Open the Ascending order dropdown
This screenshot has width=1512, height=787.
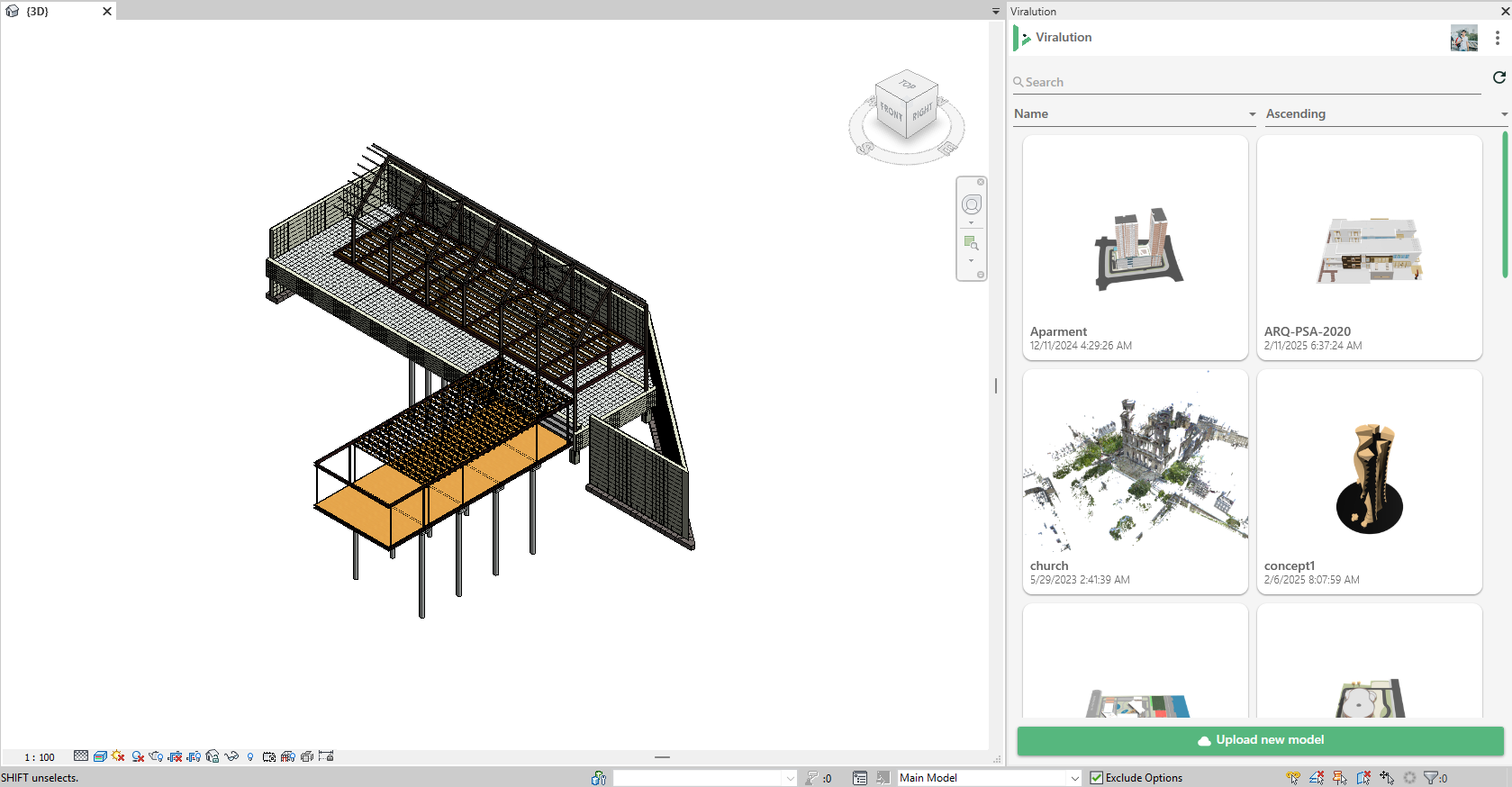tap(1387, 113)
